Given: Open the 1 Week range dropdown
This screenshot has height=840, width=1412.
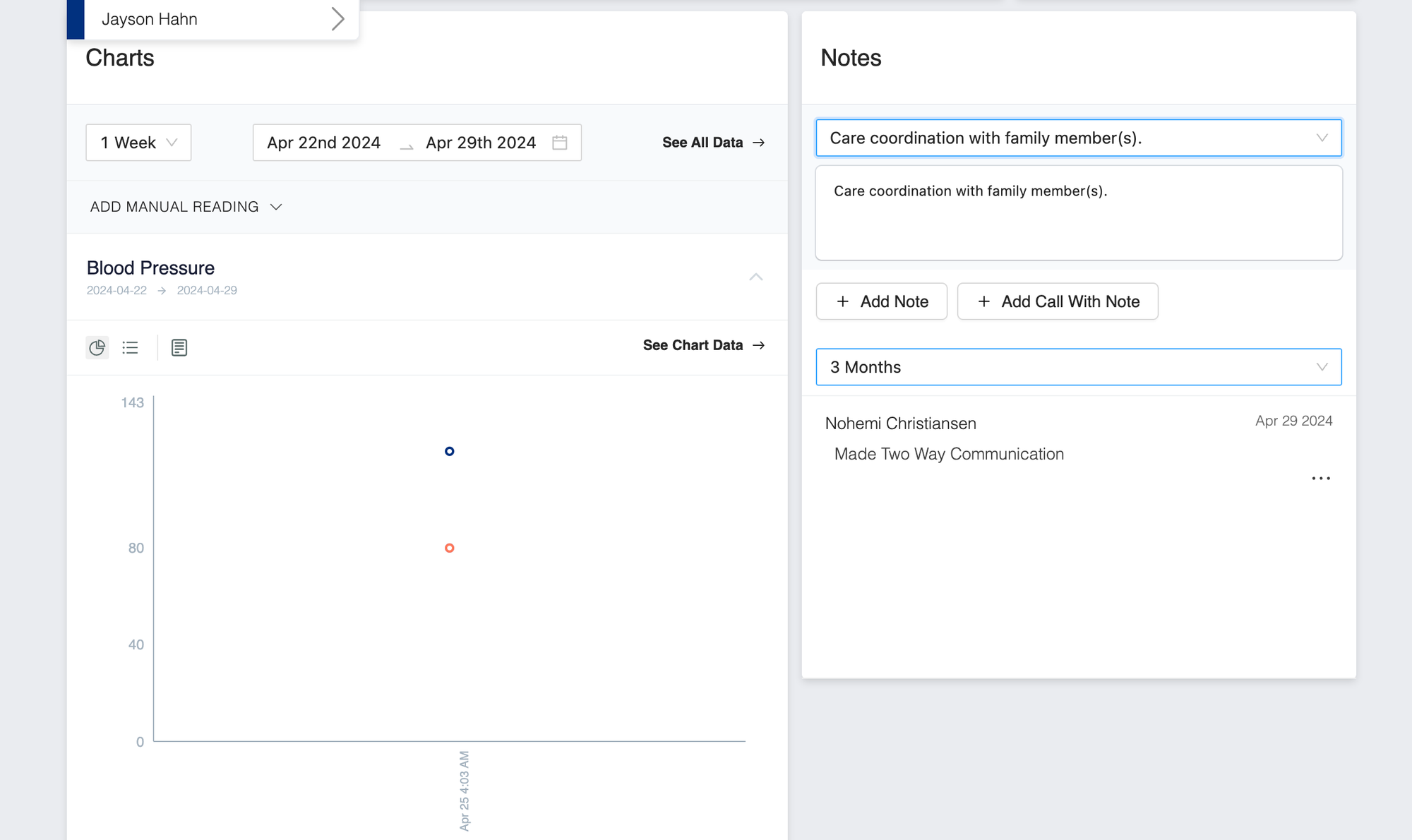Looking at the screenshot, I should (138, 143).
